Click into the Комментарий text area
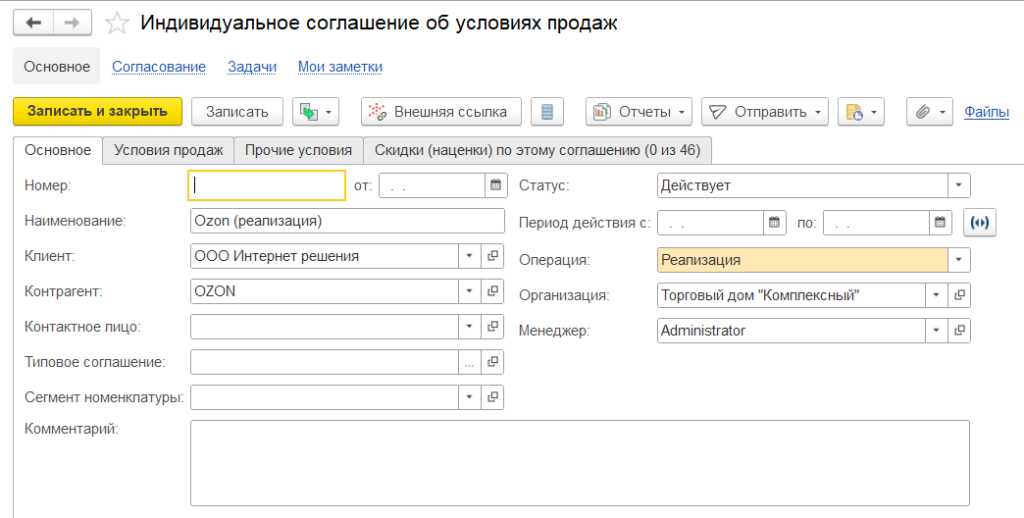 [578, 462]
